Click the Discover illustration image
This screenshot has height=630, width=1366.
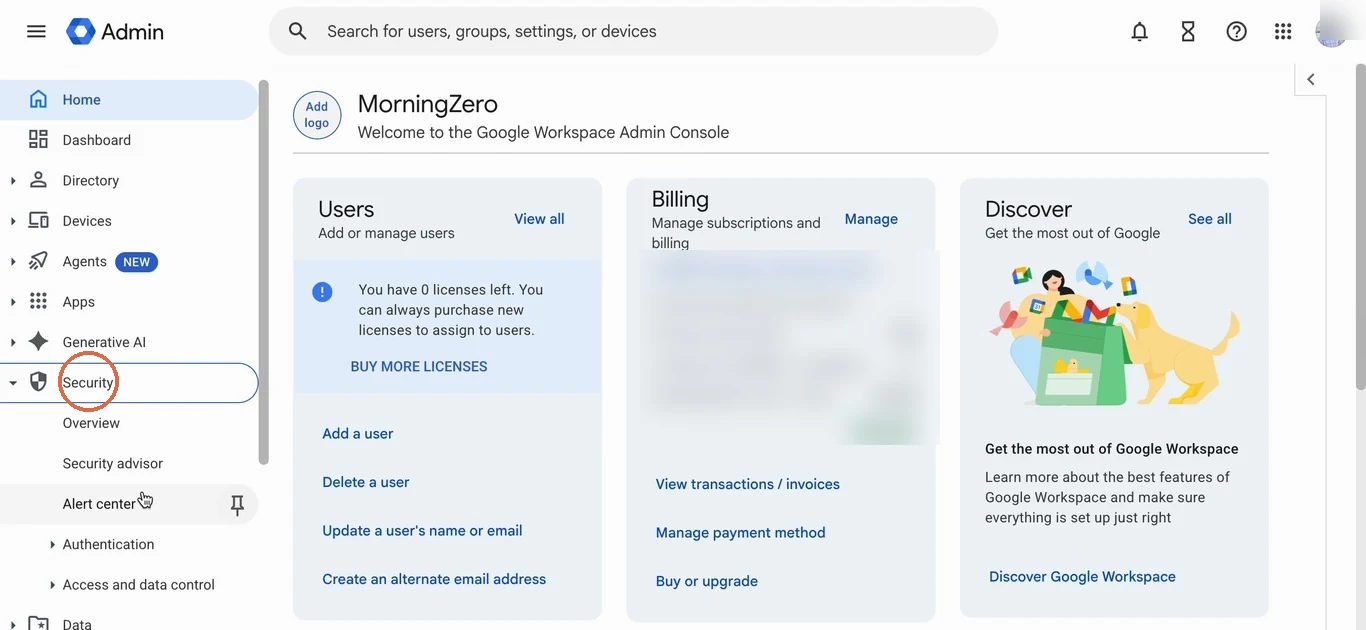(x=1114, y=334)
